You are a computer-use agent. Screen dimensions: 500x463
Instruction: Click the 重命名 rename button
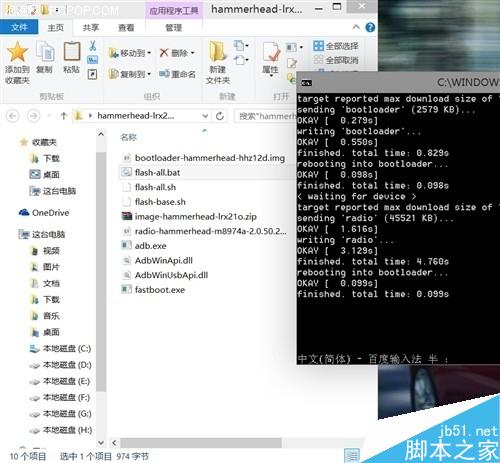177,74
